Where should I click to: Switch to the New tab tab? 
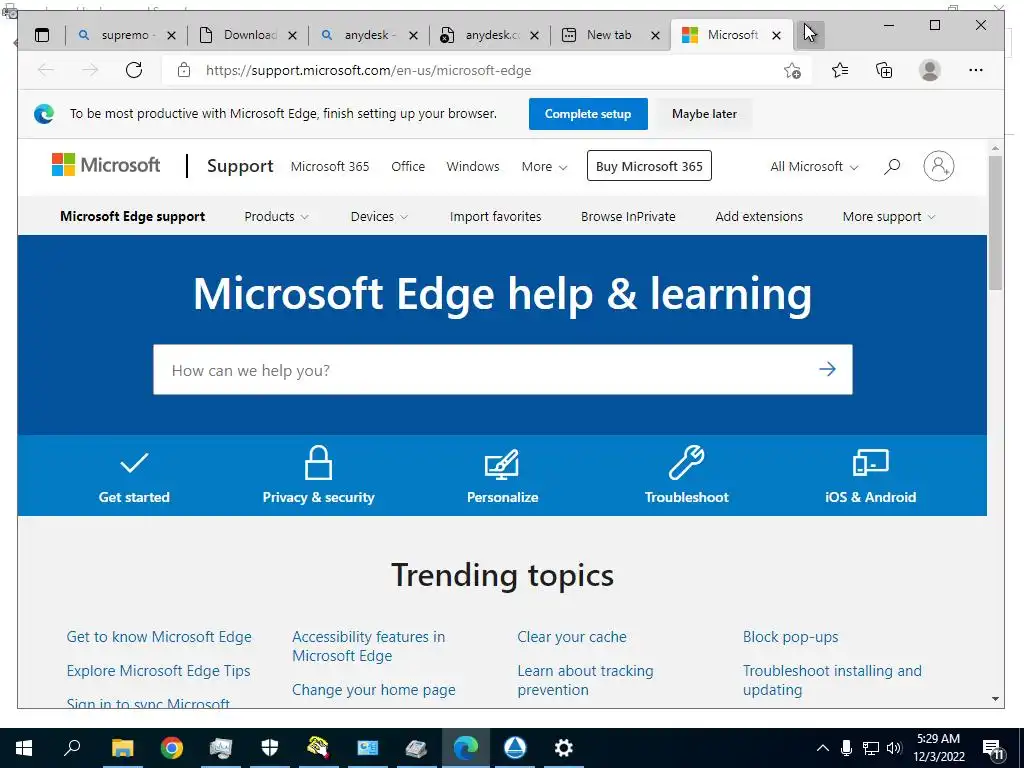601,35
